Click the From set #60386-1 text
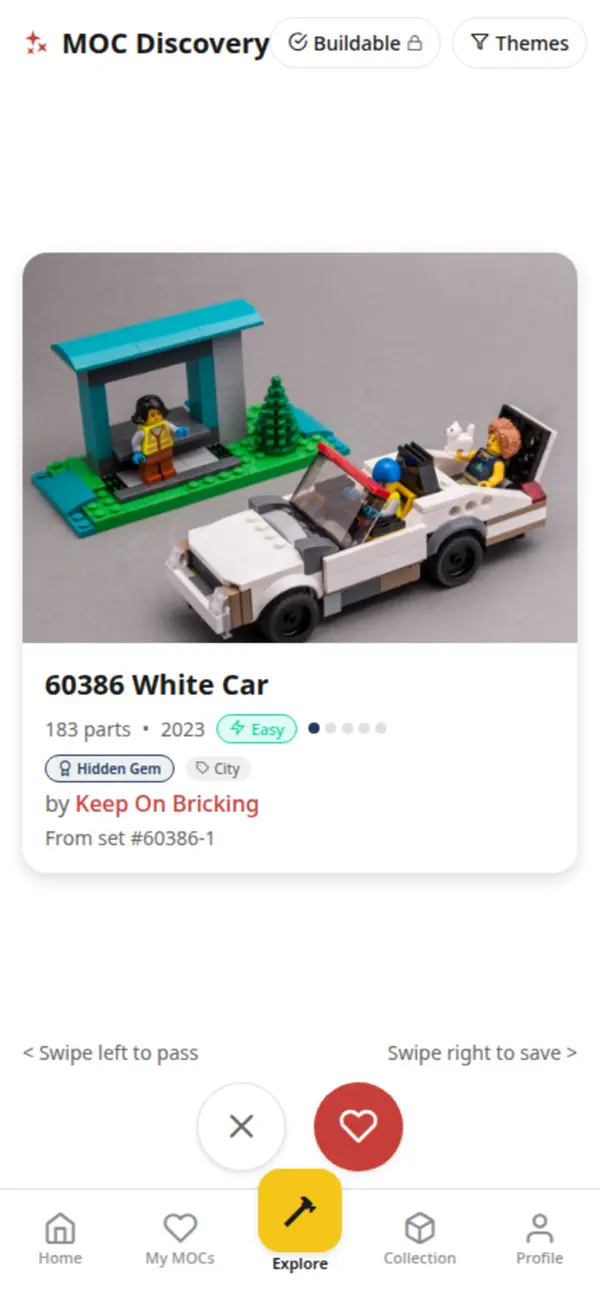Screen dimensions: 600x1300 [130, 838]
